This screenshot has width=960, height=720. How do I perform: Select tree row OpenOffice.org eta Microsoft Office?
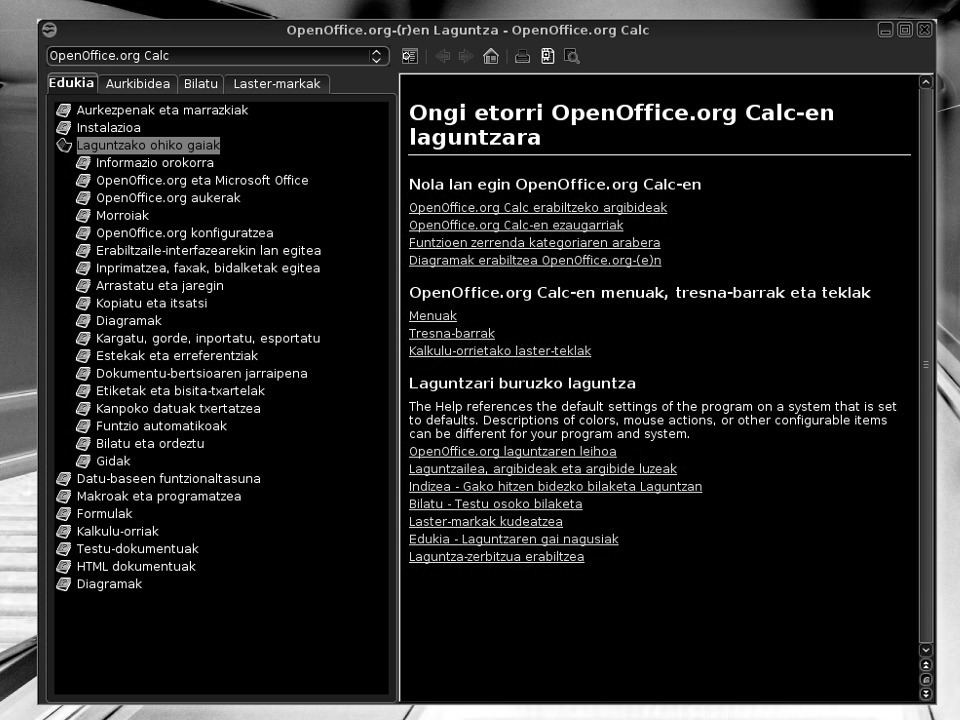(202, 181)
